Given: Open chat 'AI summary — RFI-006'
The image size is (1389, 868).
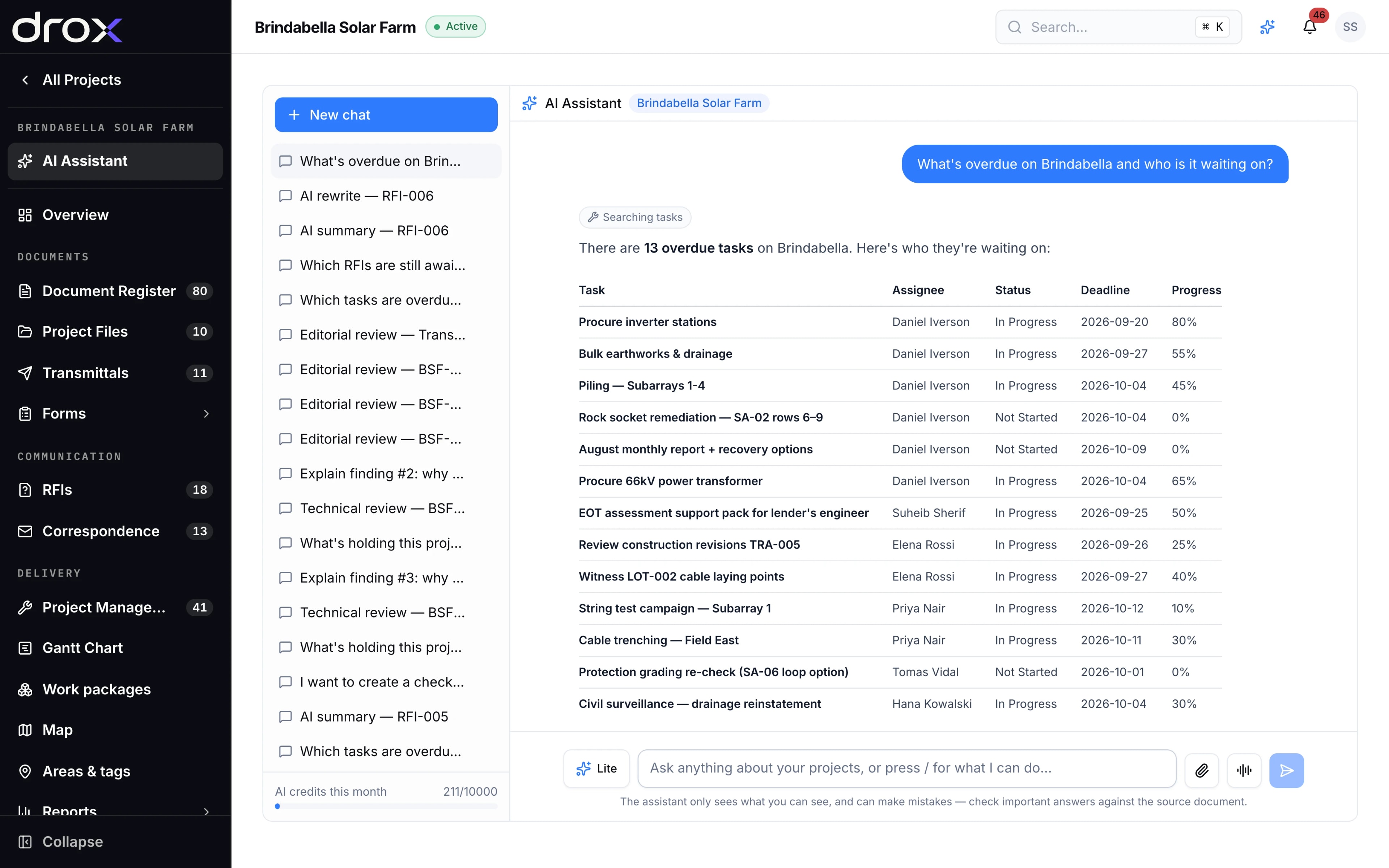Looking at the screenshot, I should coord(386,231).
